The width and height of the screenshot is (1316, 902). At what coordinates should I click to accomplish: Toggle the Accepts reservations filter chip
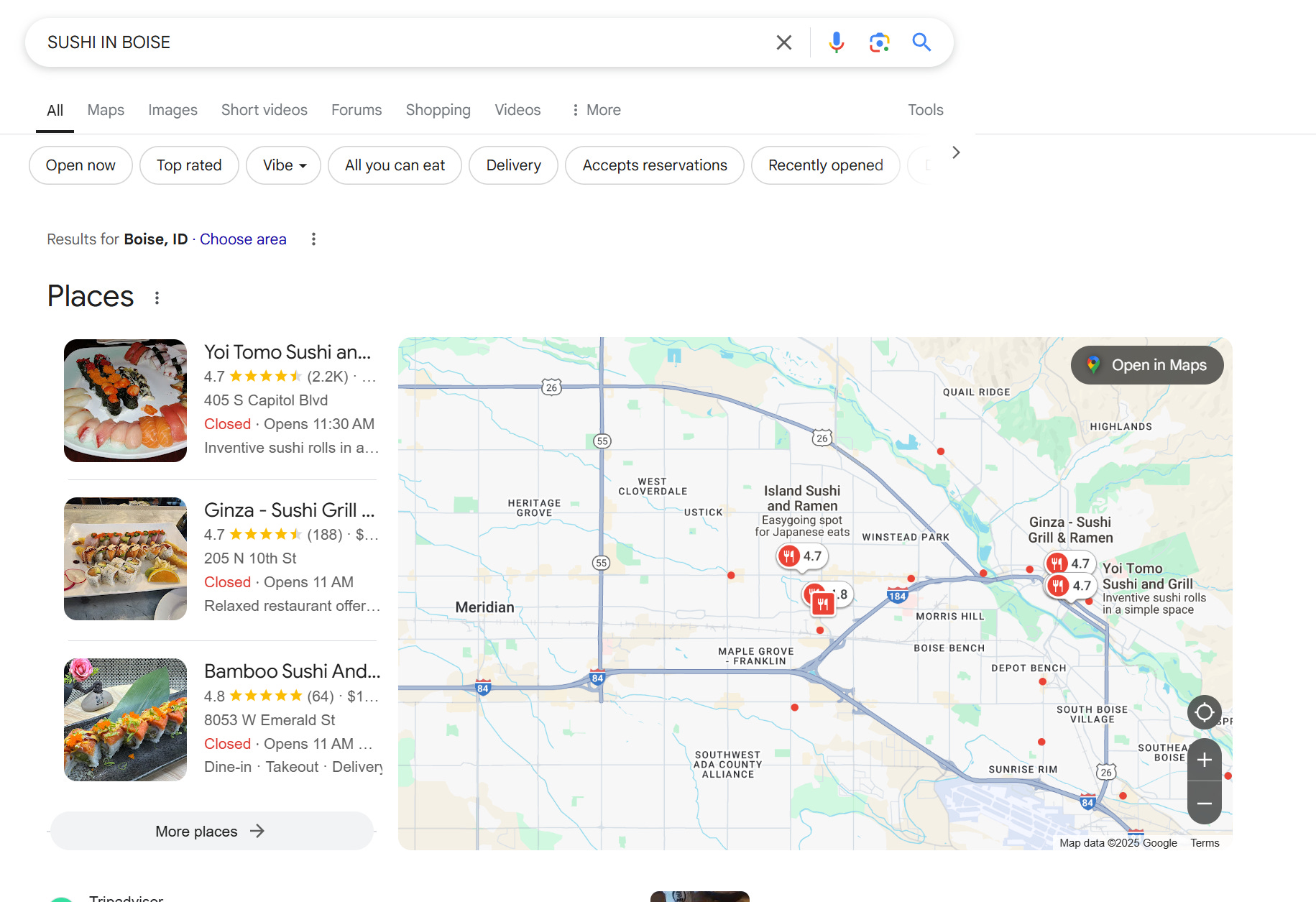click(655, 165)
